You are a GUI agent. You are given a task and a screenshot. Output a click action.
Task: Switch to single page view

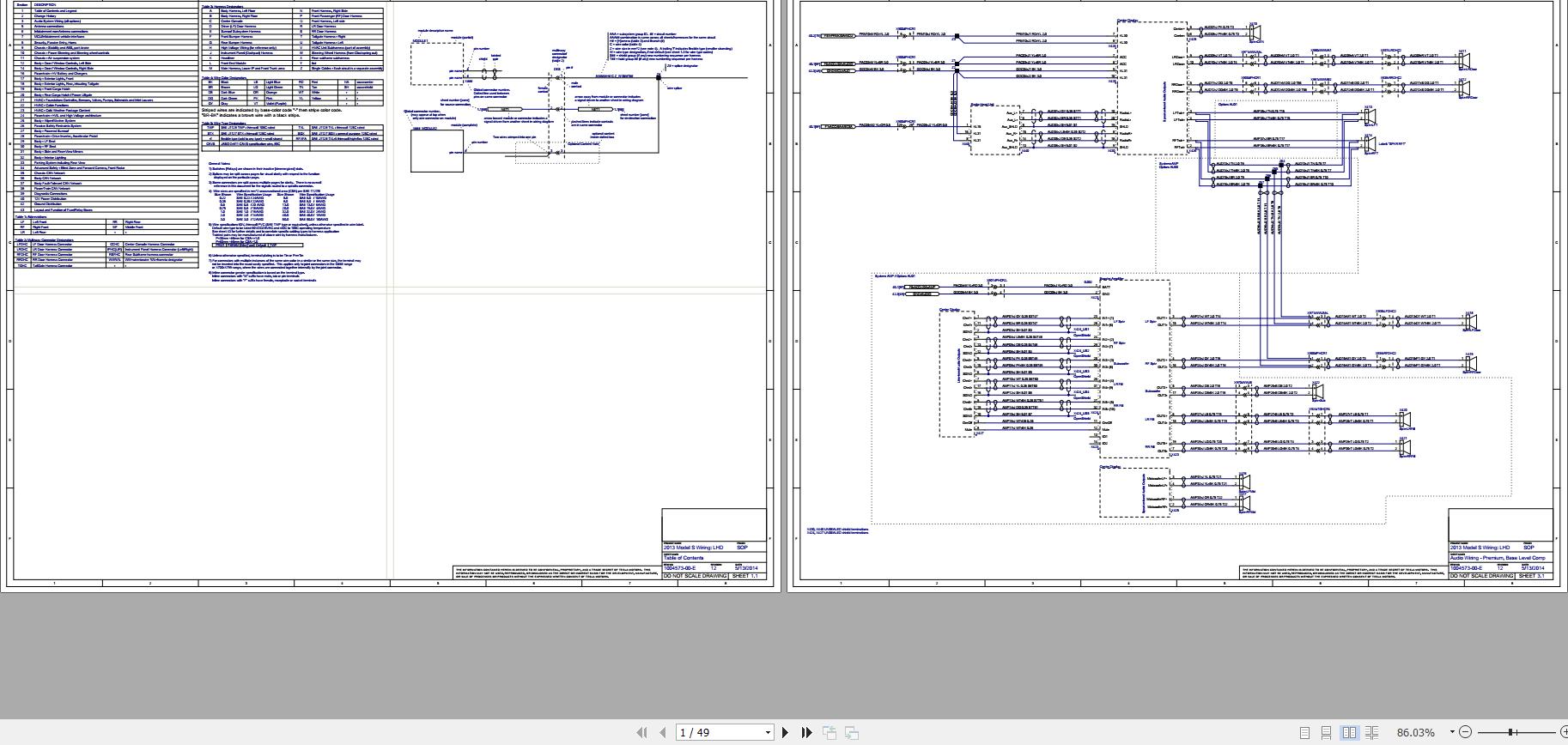point(1304,732)
